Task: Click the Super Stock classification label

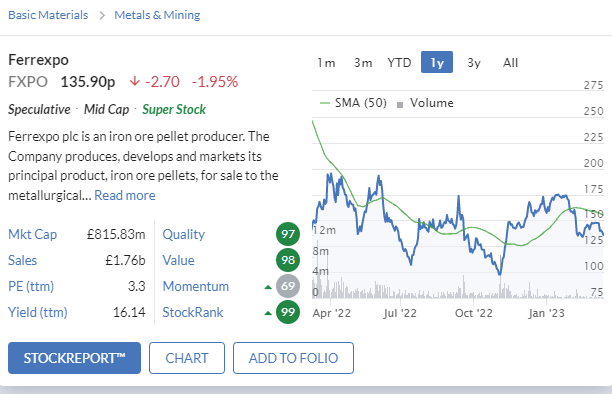Action: 174,109
